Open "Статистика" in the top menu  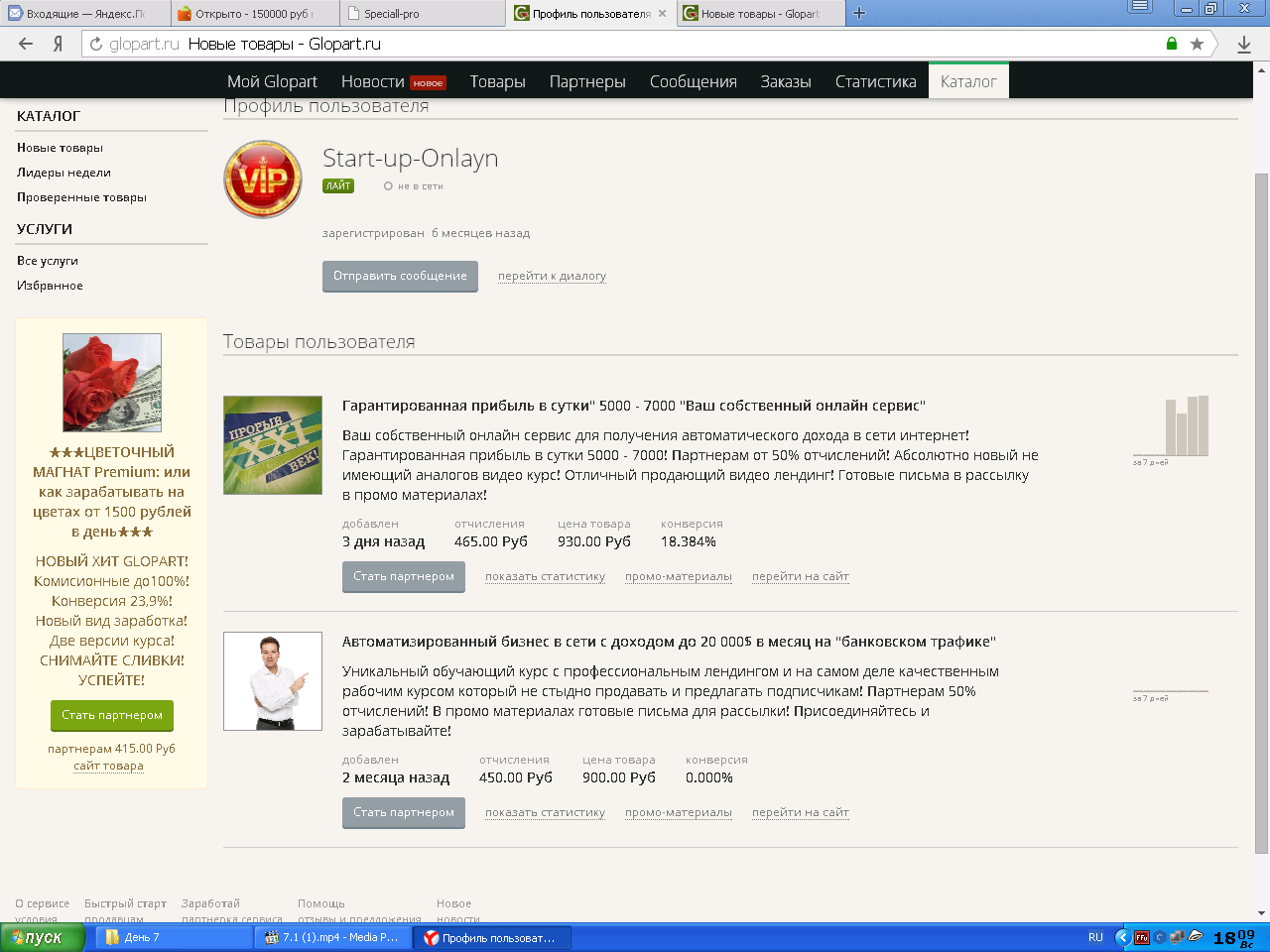[876, 81]
